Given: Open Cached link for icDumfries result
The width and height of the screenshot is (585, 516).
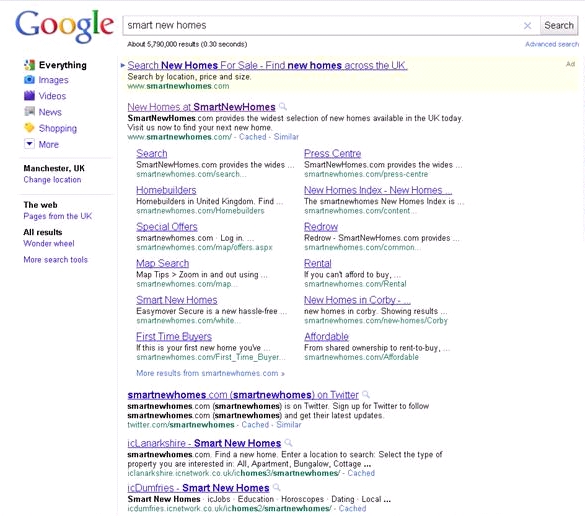Looking at the screenshot, I should point(352,509).
